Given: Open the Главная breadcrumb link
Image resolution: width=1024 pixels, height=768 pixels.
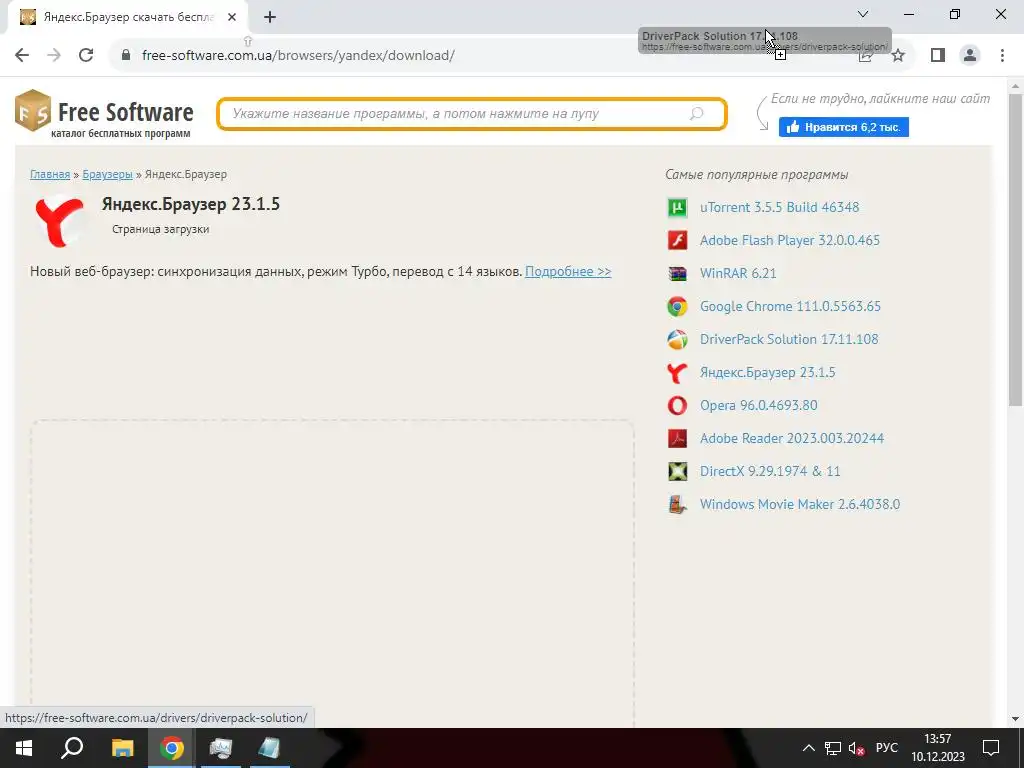Looking at the screenshot, I should pyautogui.click(x=50, y=174).
